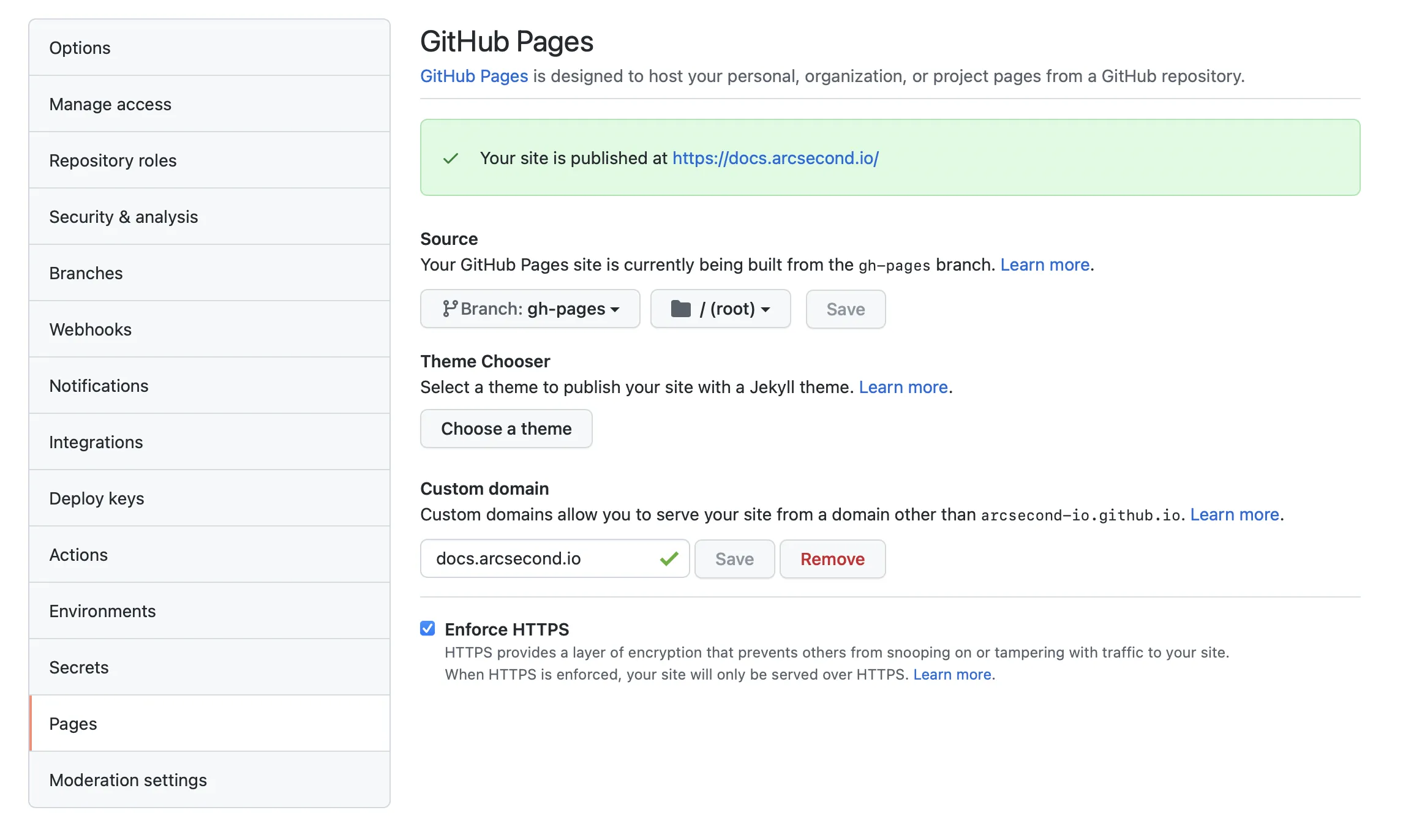1422x840 pixels.
Task: Go to the Webhooks settings section
Action: point(90,329)
